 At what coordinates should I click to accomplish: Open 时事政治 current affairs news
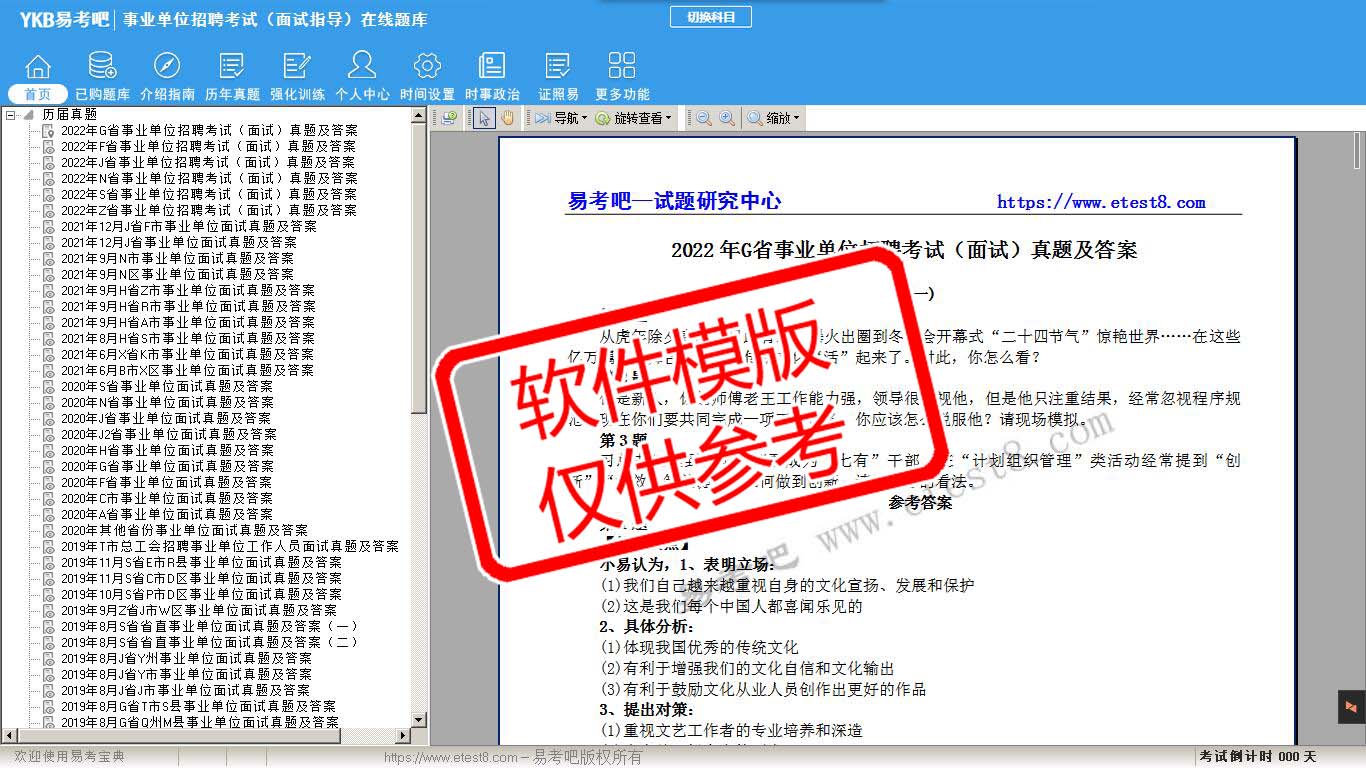492,77
